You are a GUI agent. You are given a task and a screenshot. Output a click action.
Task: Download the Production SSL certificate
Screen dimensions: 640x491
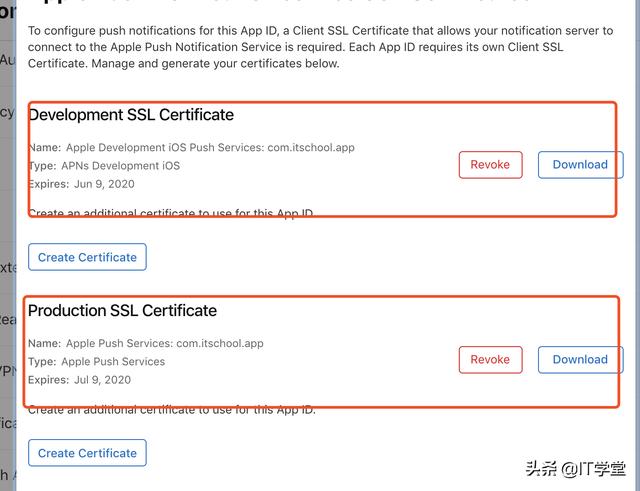[x=580, y=360]
